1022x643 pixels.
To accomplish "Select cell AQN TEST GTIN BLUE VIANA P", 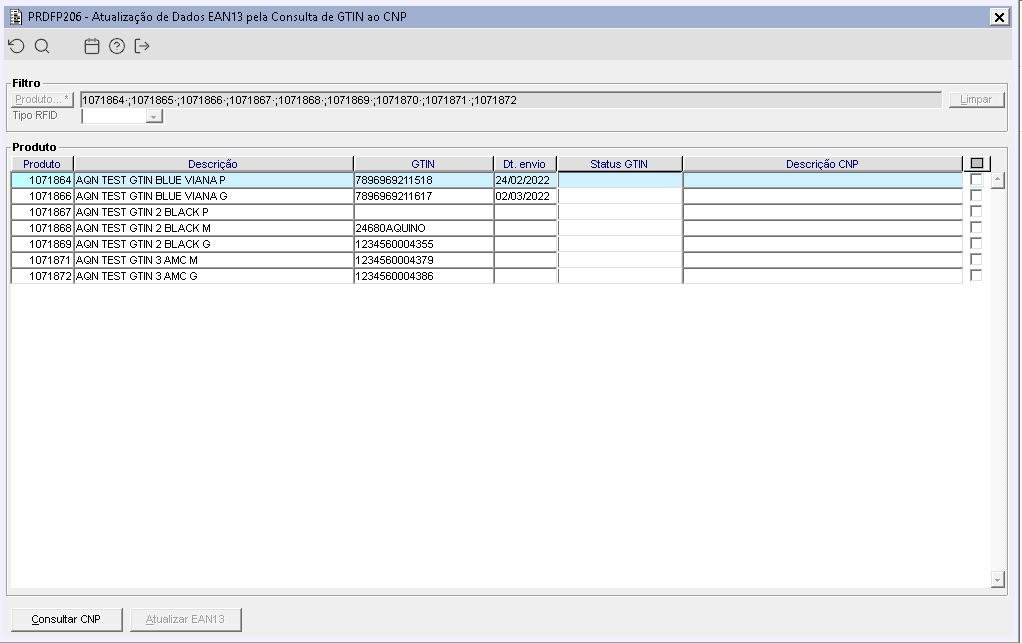I will pyautogui.click(x=213, y=180).
